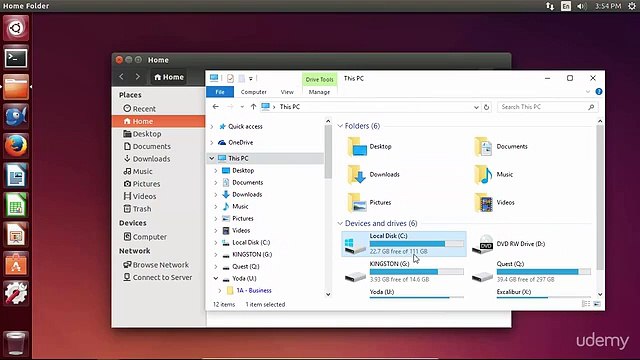Screen dimensions: 640x360
Task: Click the Properties icon in Quick Access Toolbar
Action: (230, 78)
